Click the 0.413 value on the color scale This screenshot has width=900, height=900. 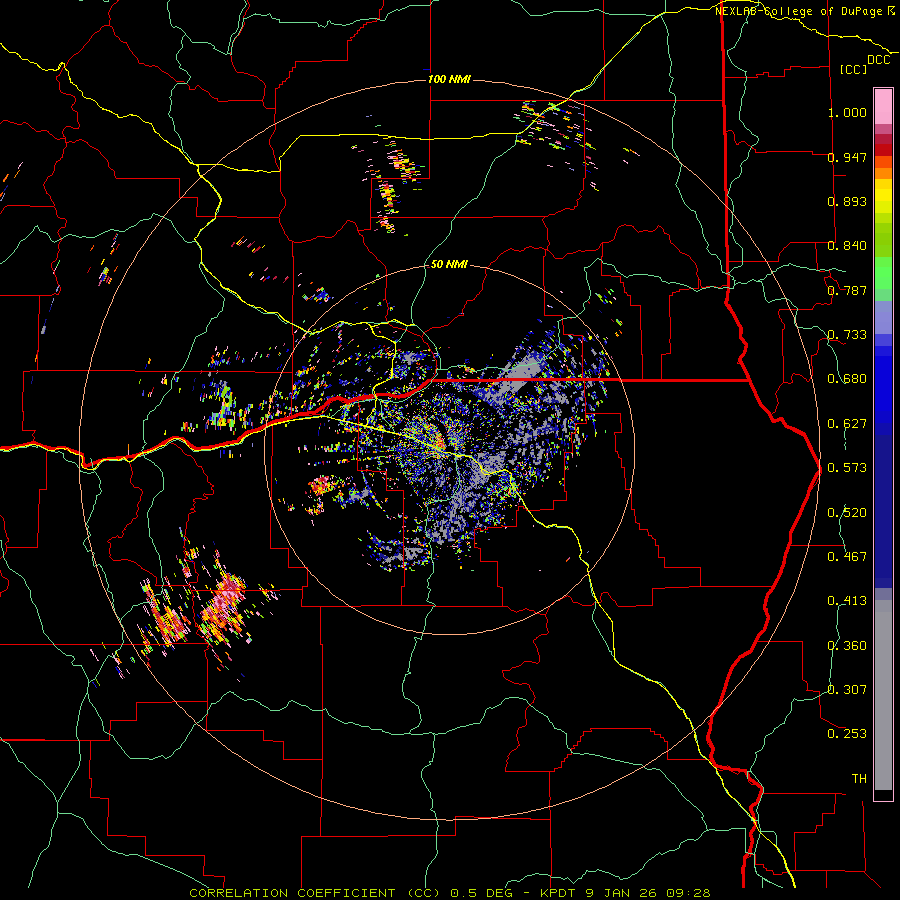click(x=847, y=601)
